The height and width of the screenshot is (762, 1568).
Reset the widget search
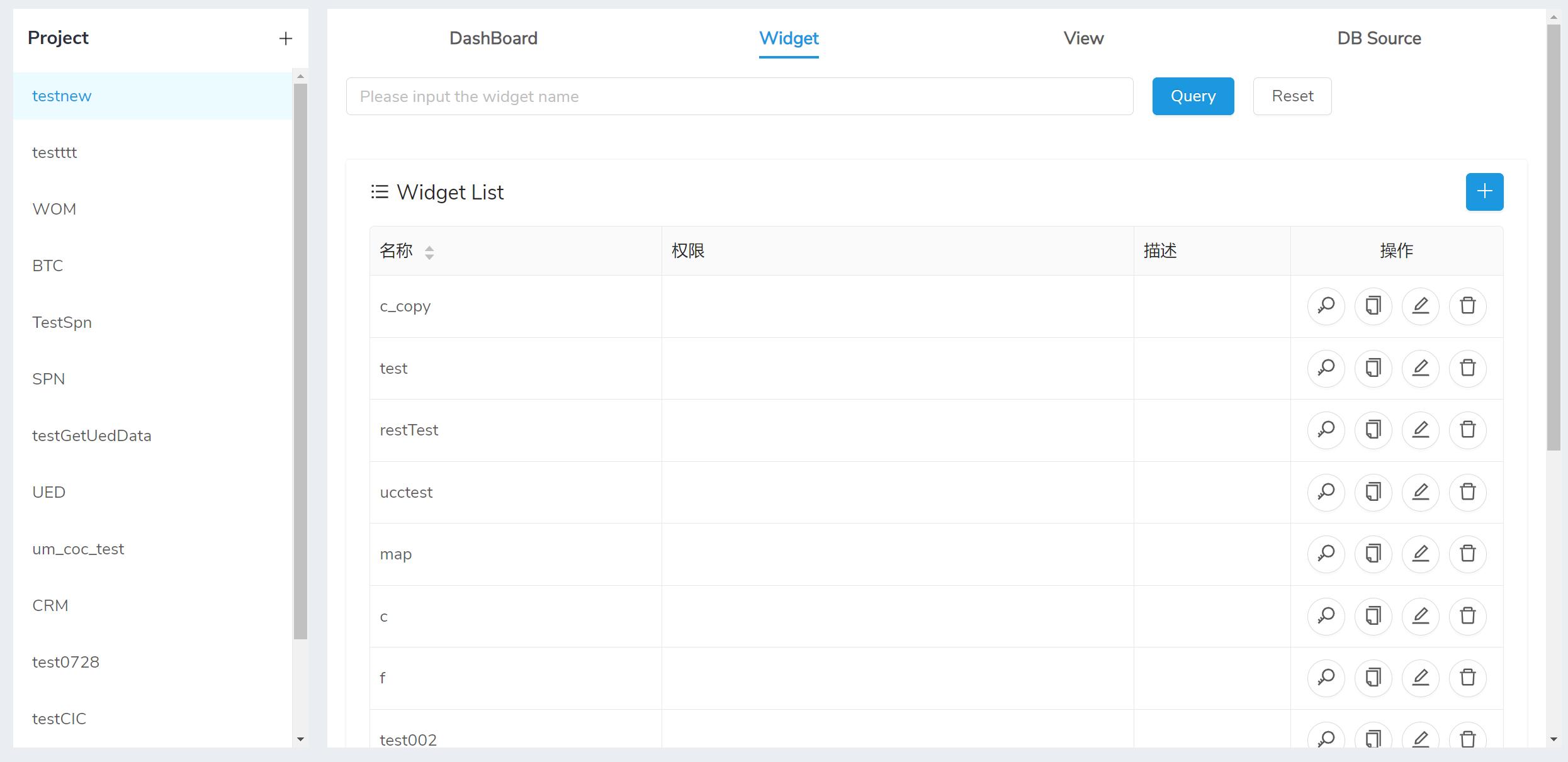(x=1292, y=96)
